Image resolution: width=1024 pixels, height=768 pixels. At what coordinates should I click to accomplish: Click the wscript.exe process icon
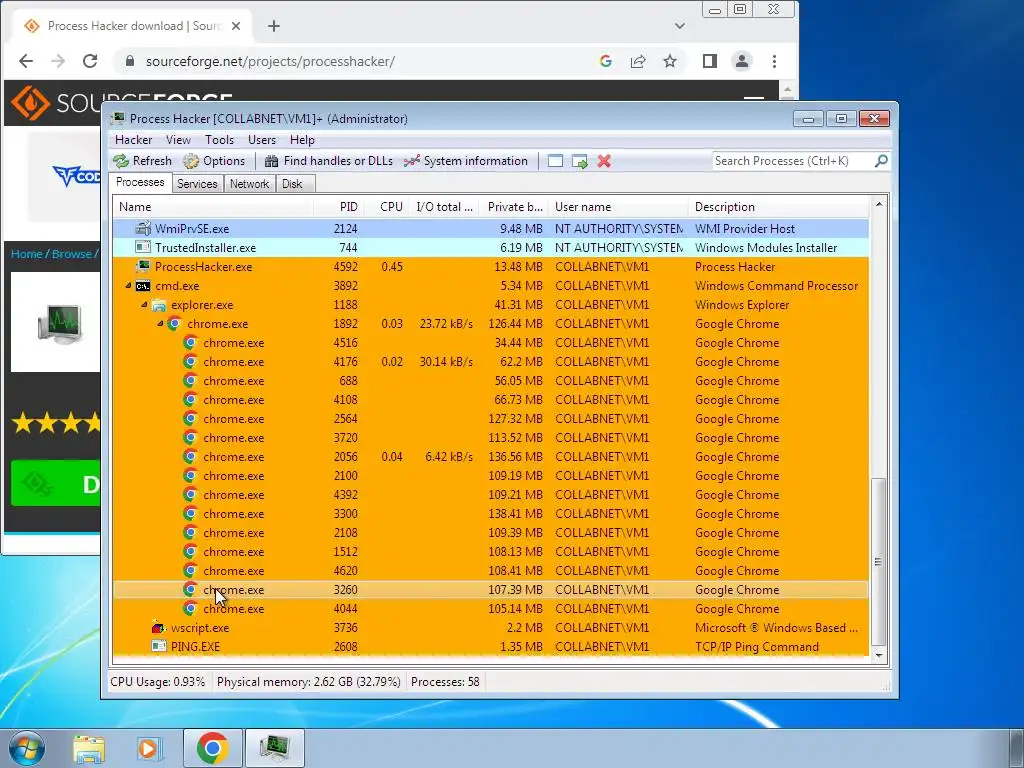[x=158, y=628]
